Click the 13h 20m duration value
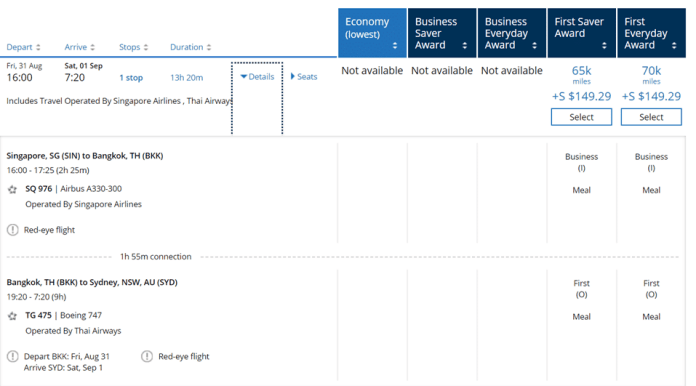Viewport: 696px width, 386px height. (186, 78)
